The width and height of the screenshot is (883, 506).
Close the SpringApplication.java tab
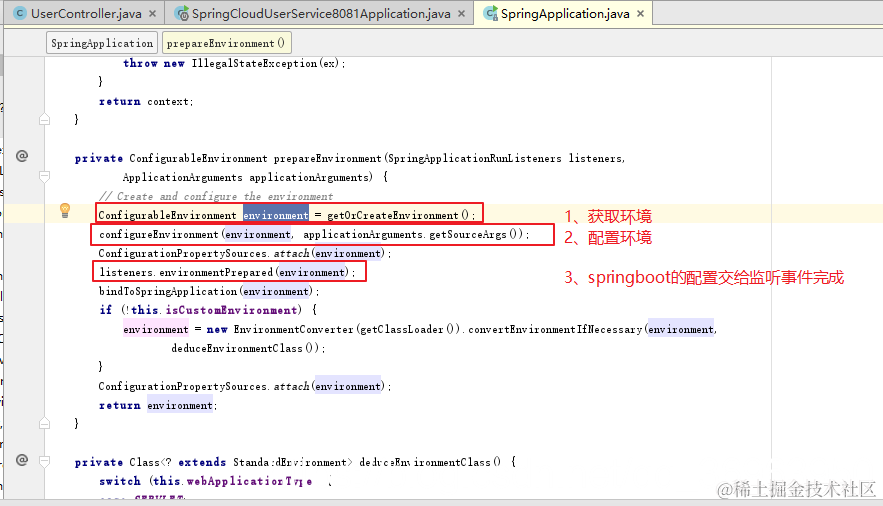coord(640,14)
